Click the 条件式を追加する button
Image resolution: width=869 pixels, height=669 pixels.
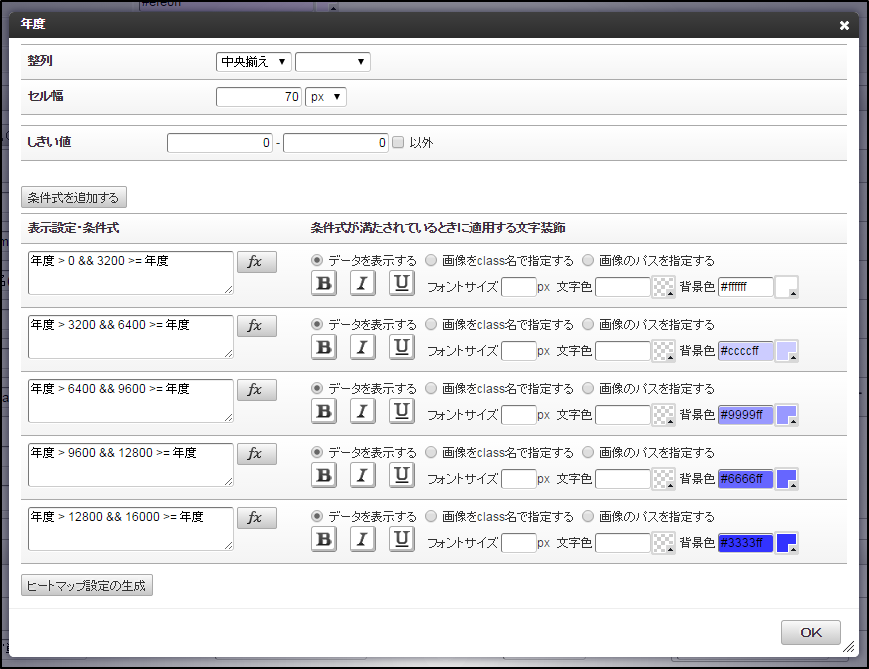pyautogui.click(x=74, y=197)
